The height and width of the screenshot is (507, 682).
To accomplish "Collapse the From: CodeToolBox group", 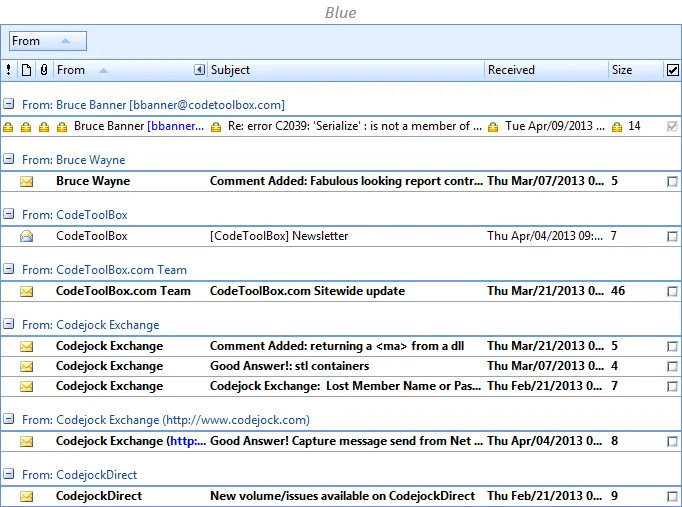I will (x=9, y=214).
